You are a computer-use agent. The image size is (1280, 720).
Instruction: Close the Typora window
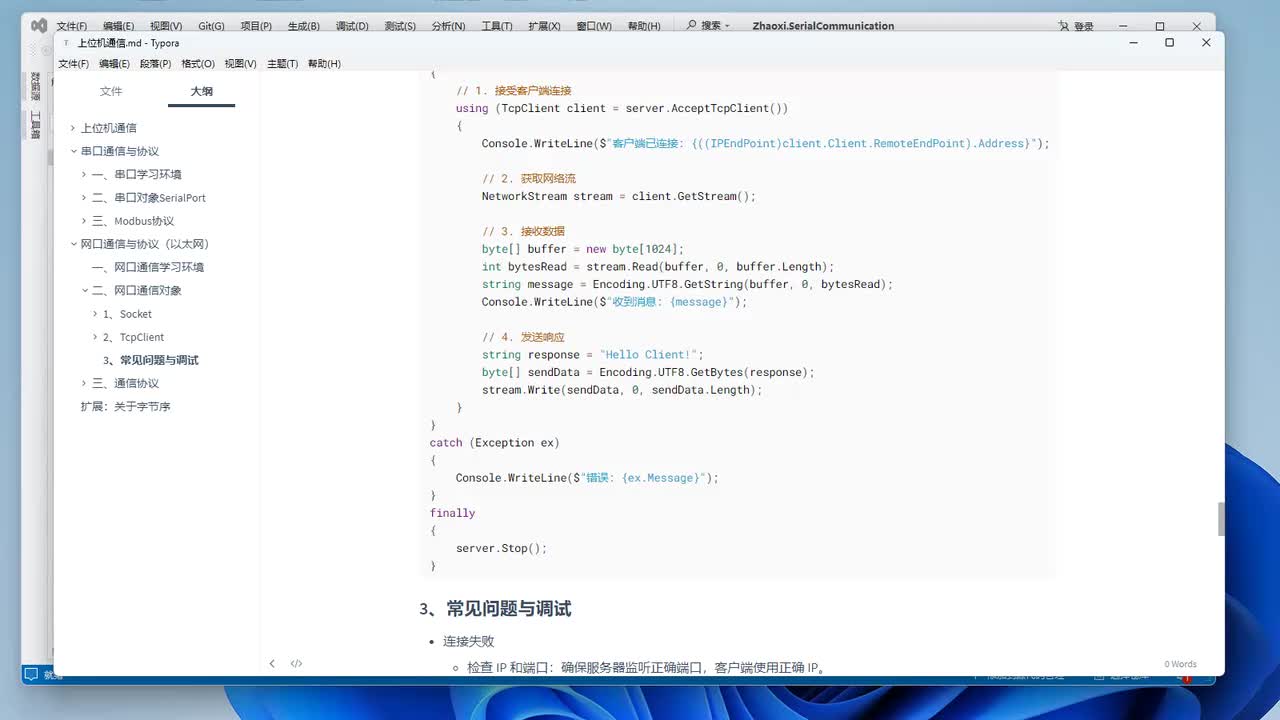tap(1206, 43)
